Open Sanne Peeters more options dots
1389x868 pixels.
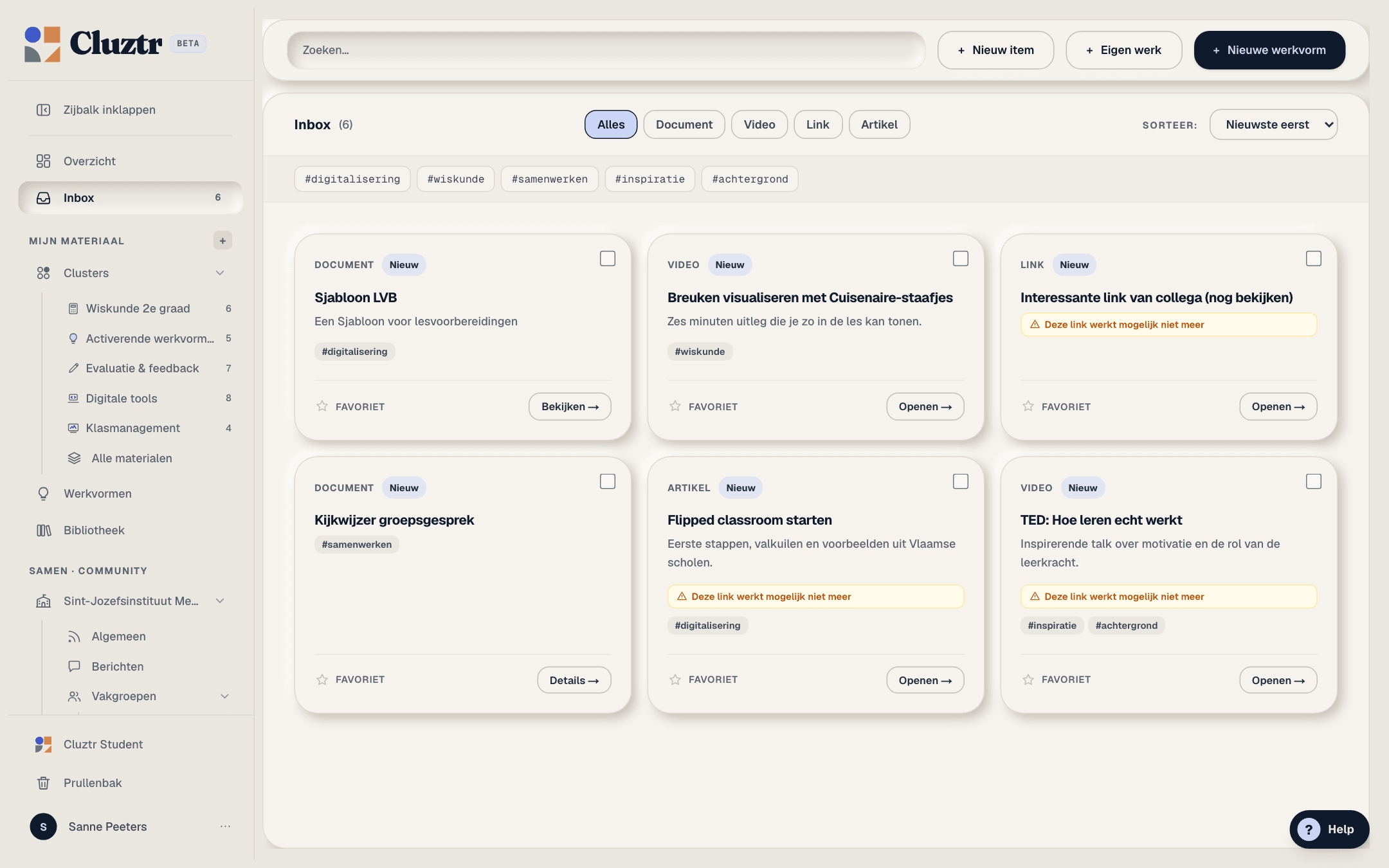(x=225, y=827)
